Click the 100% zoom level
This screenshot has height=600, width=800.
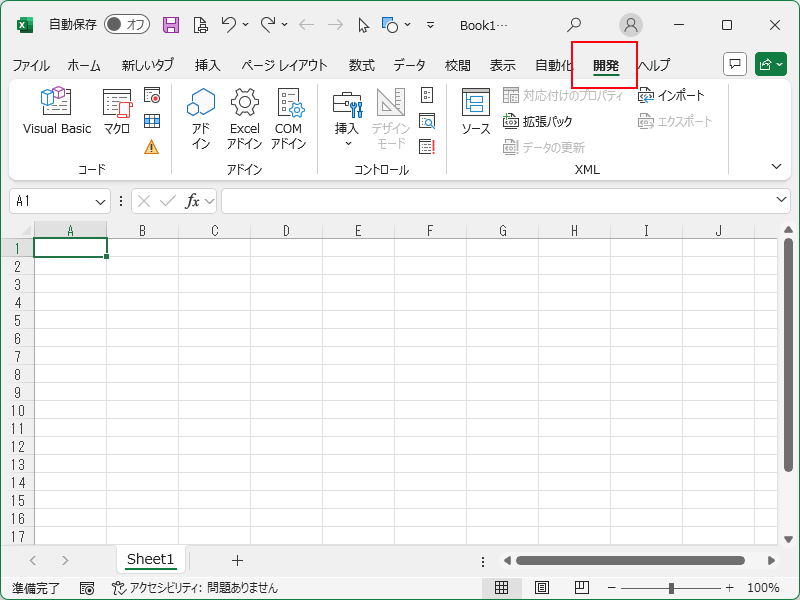[763, 588]
